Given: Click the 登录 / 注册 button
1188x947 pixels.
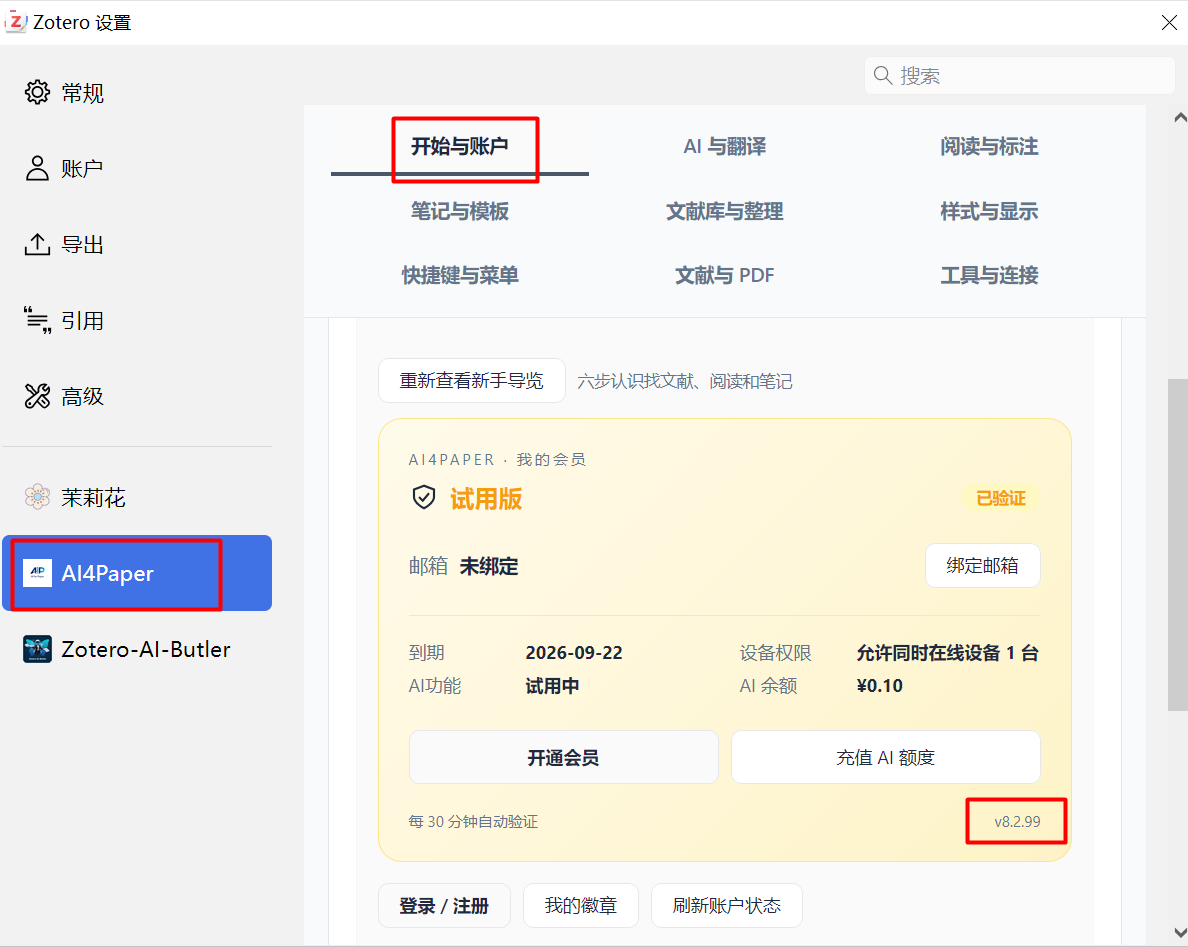Looking at the screenshot, I should tap(444, 905).
